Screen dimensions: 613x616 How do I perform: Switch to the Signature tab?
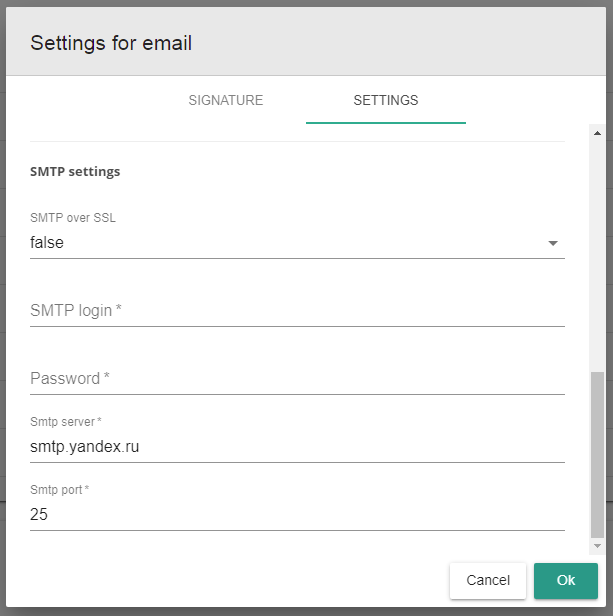[x=226, y=100]
